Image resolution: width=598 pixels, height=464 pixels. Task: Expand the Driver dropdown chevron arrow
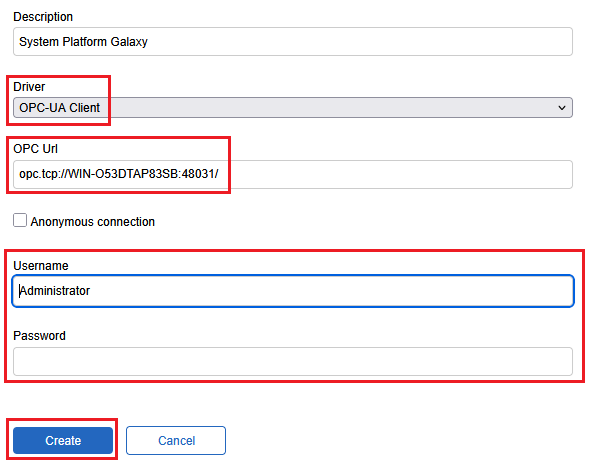click(561, 108)
